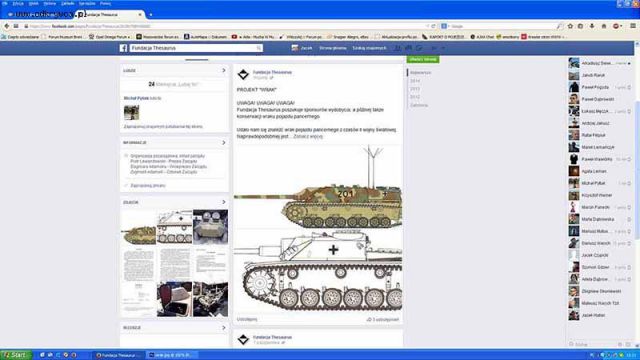
Task: Open Facebook friend requests icon
Action: 398,48
